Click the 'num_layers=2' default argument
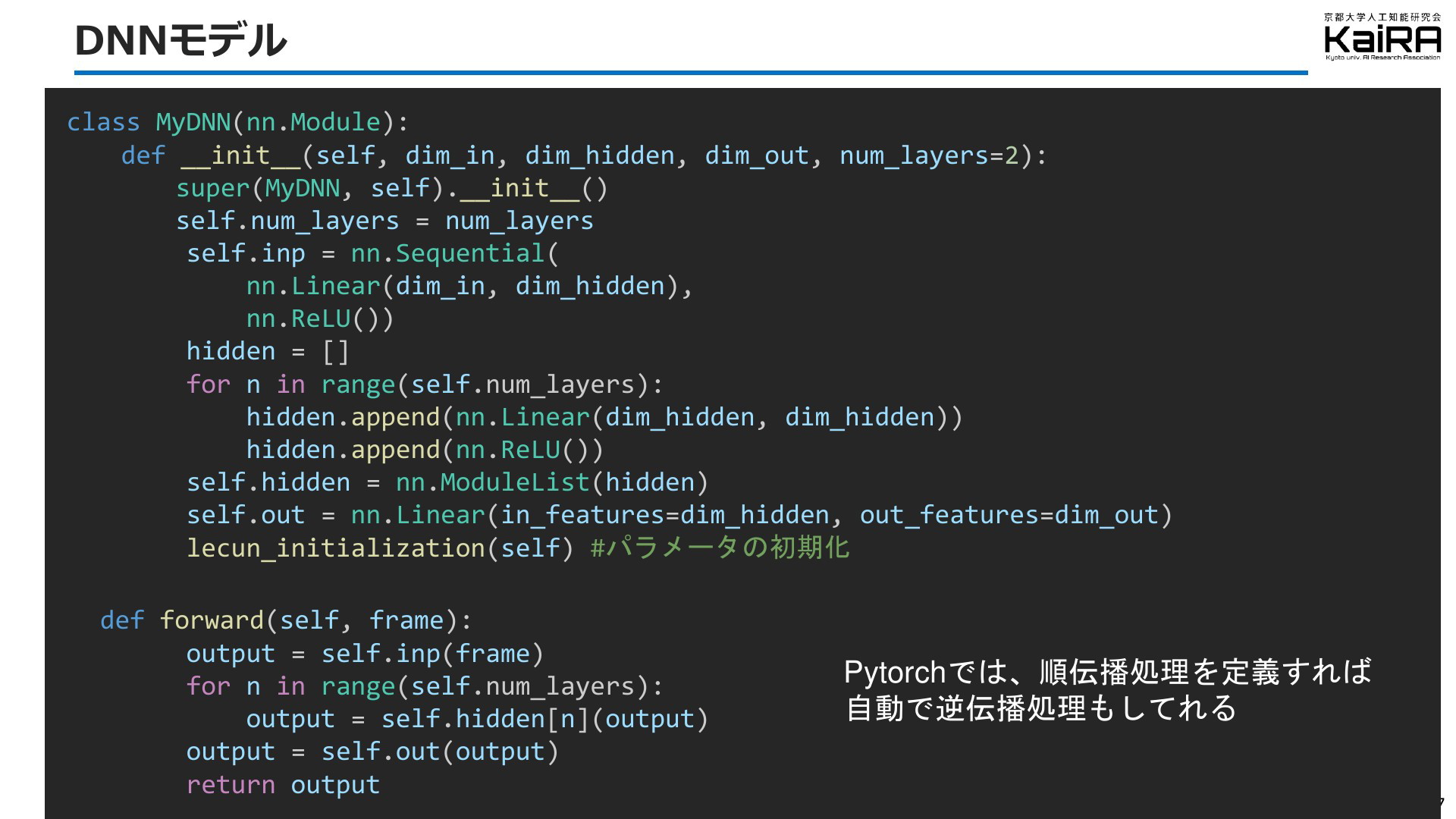1456x819 pixels. point(929,155)
